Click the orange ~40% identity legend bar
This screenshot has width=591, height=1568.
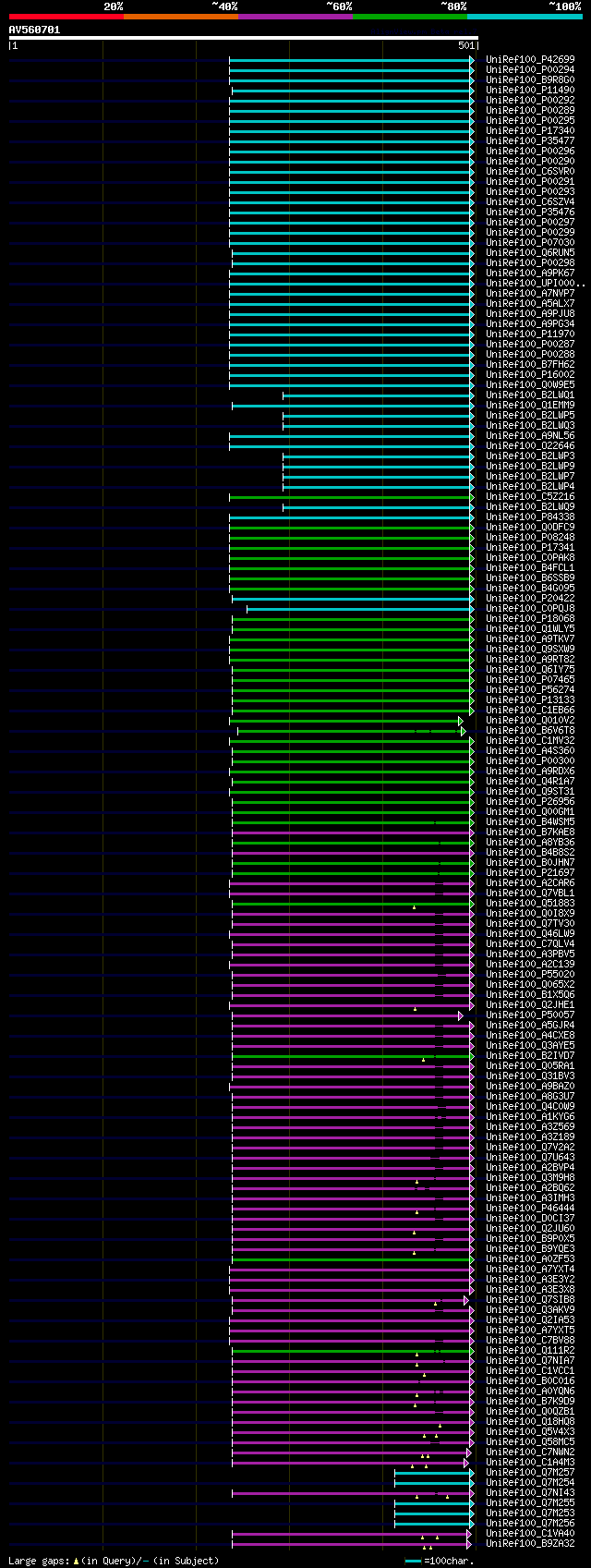click(x=180, y=16)
